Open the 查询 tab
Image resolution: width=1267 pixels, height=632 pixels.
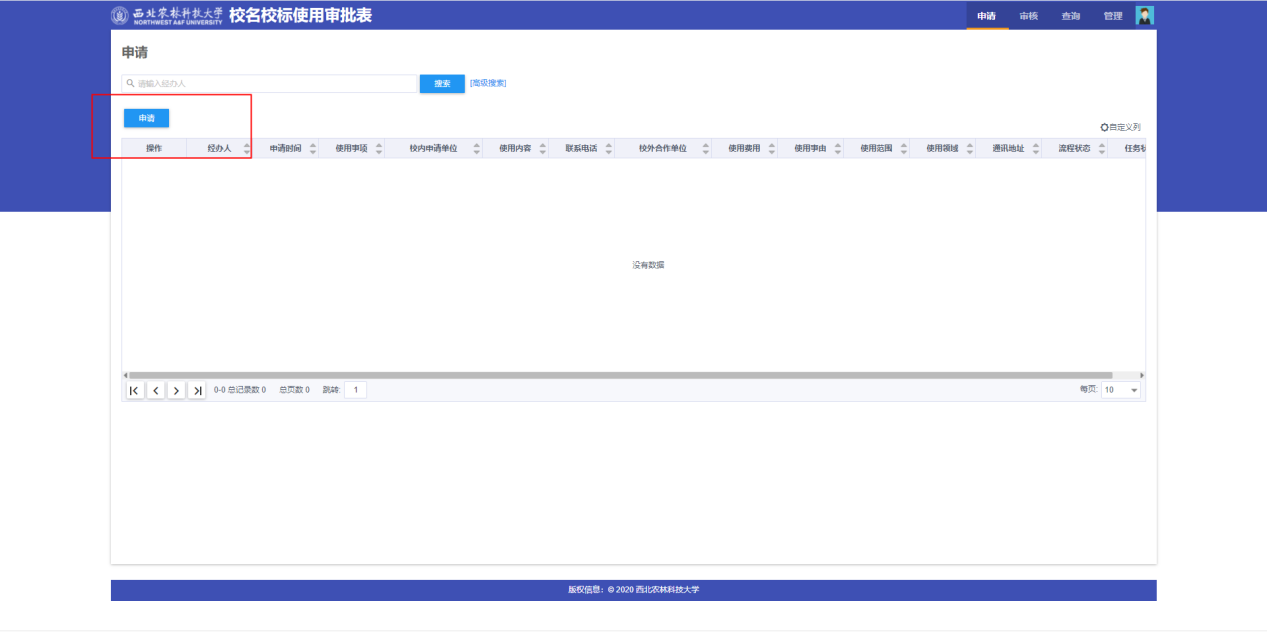(1070, 16)
